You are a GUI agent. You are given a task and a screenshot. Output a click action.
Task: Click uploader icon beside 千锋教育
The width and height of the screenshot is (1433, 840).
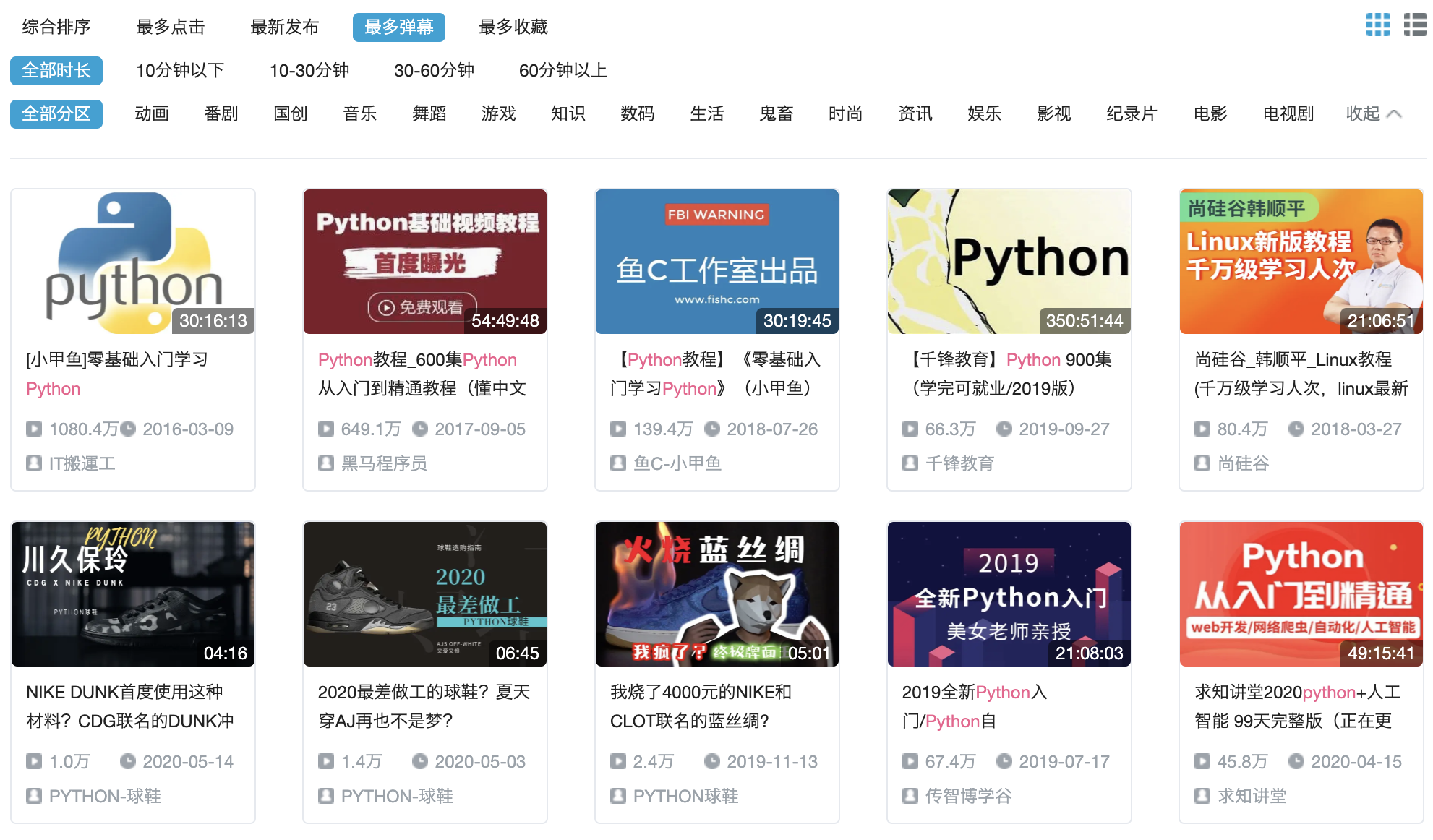point(910,463)
